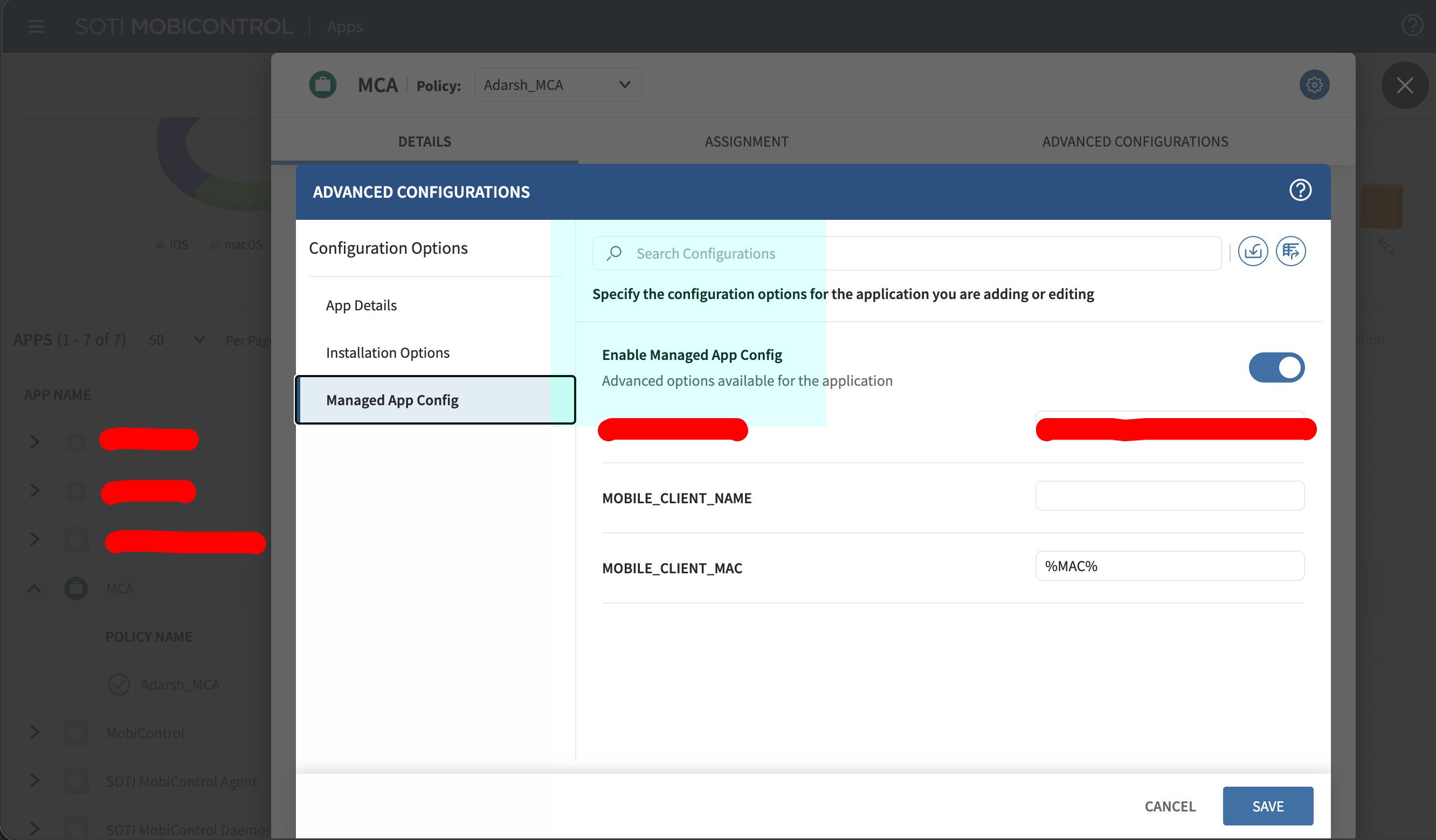
Task: Click the APP NAME column header
Action: pos(57,394)
